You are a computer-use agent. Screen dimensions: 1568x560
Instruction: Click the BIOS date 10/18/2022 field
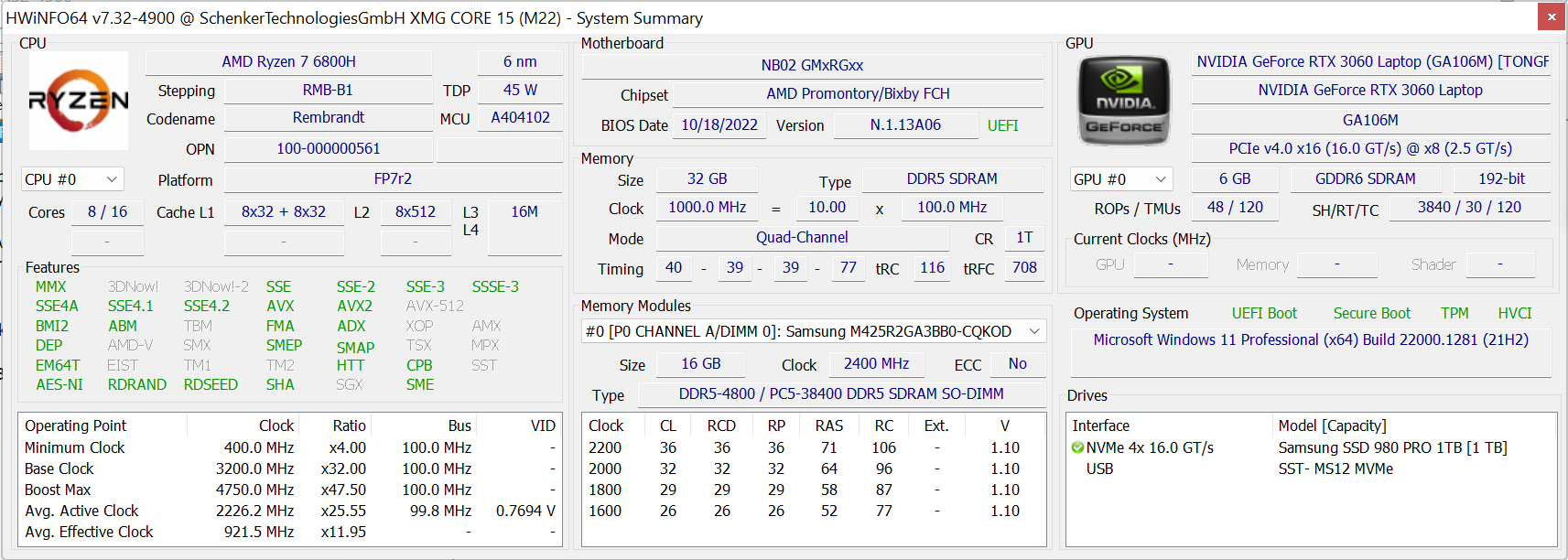click(719, 125)
